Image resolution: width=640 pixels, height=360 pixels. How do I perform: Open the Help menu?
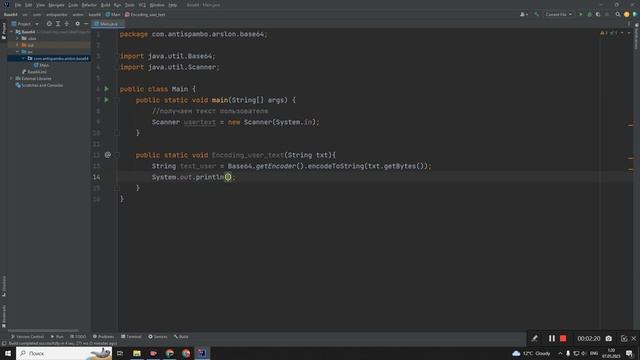click(173, 5)
